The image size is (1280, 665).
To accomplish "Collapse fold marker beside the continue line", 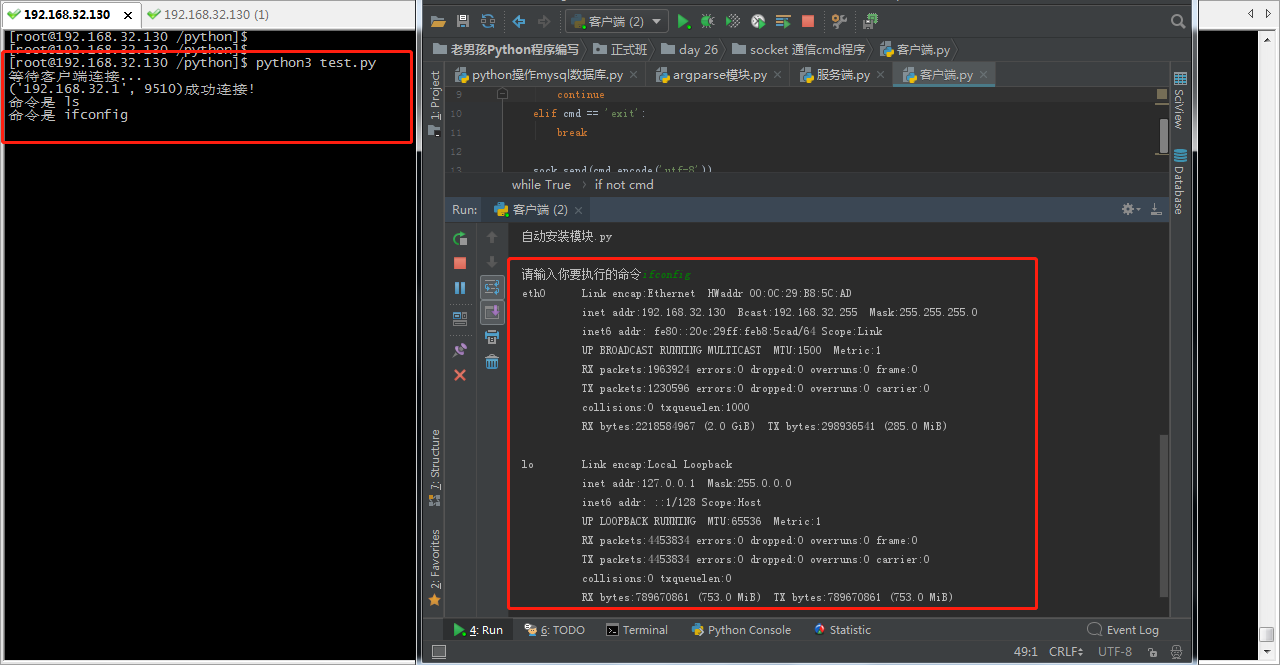I will pos(503,95).
